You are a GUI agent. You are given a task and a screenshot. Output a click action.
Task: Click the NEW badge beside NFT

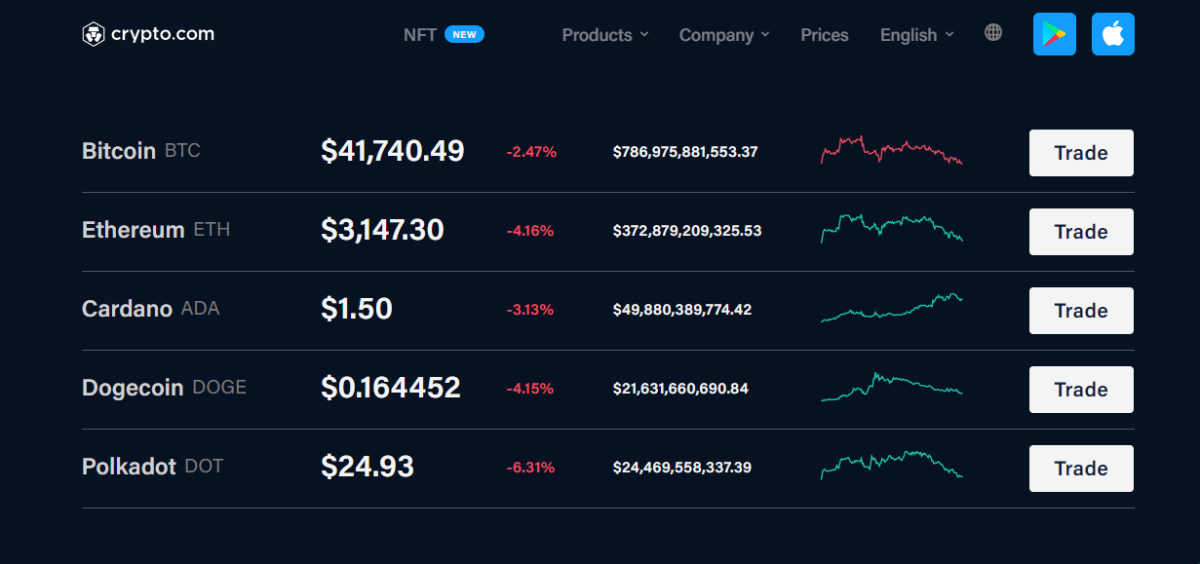pyautogui.click(x=464, y=35)
